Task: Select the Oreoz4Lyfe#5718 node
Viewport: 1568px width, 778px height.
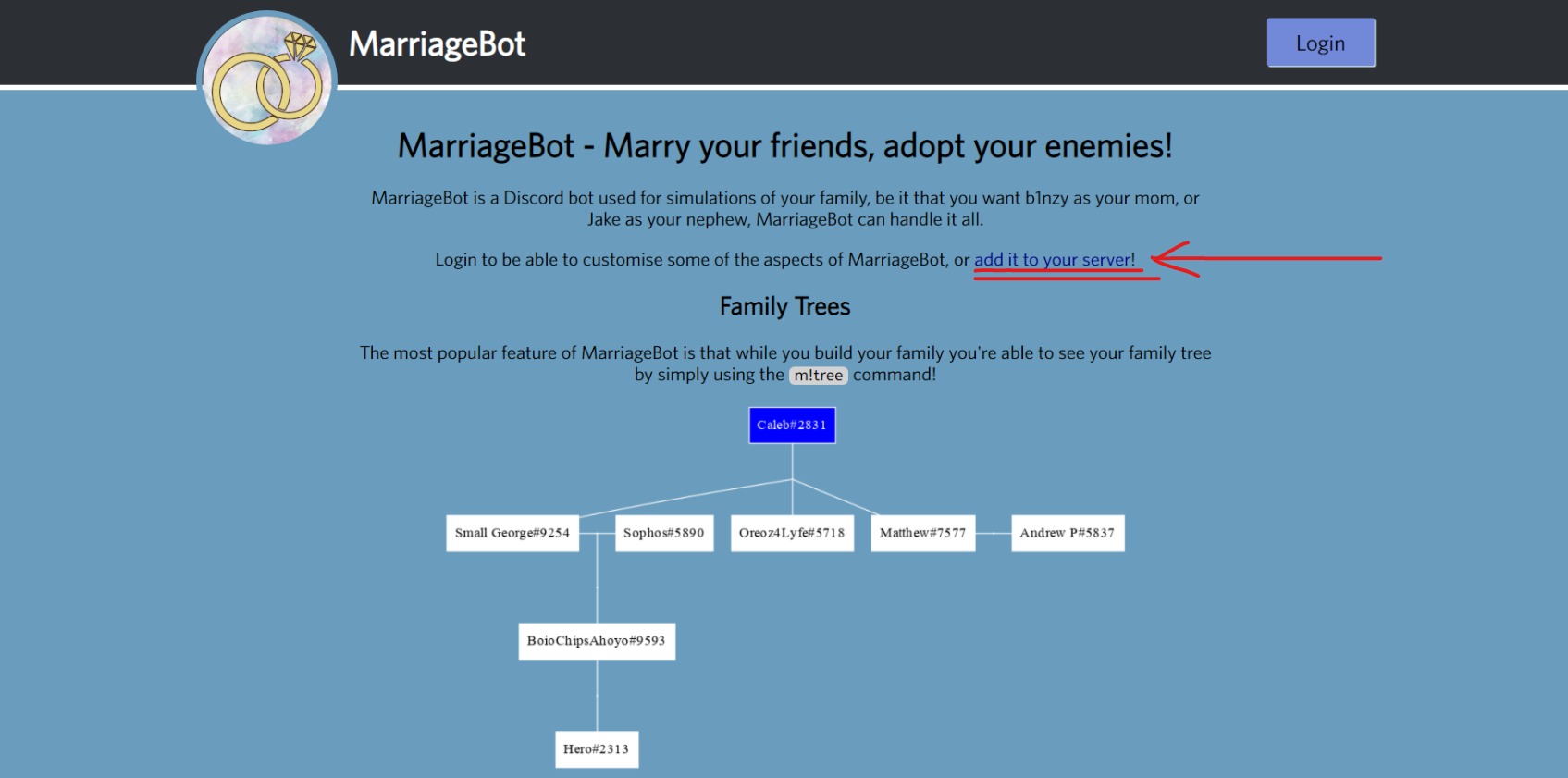Action: pyautogui.click(x=792, y=534)
